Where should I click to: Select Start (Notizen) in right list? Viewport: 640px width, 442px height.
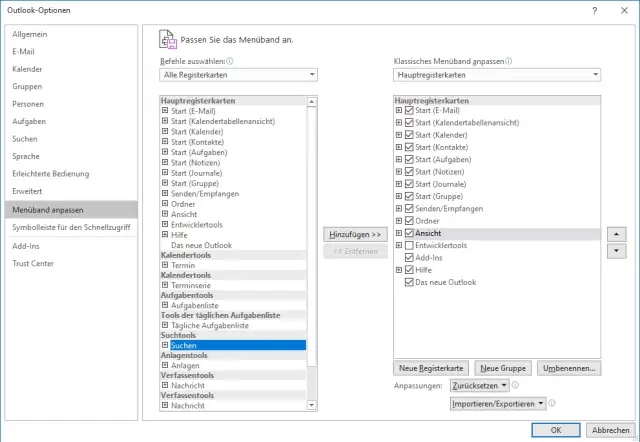(440, 172)
